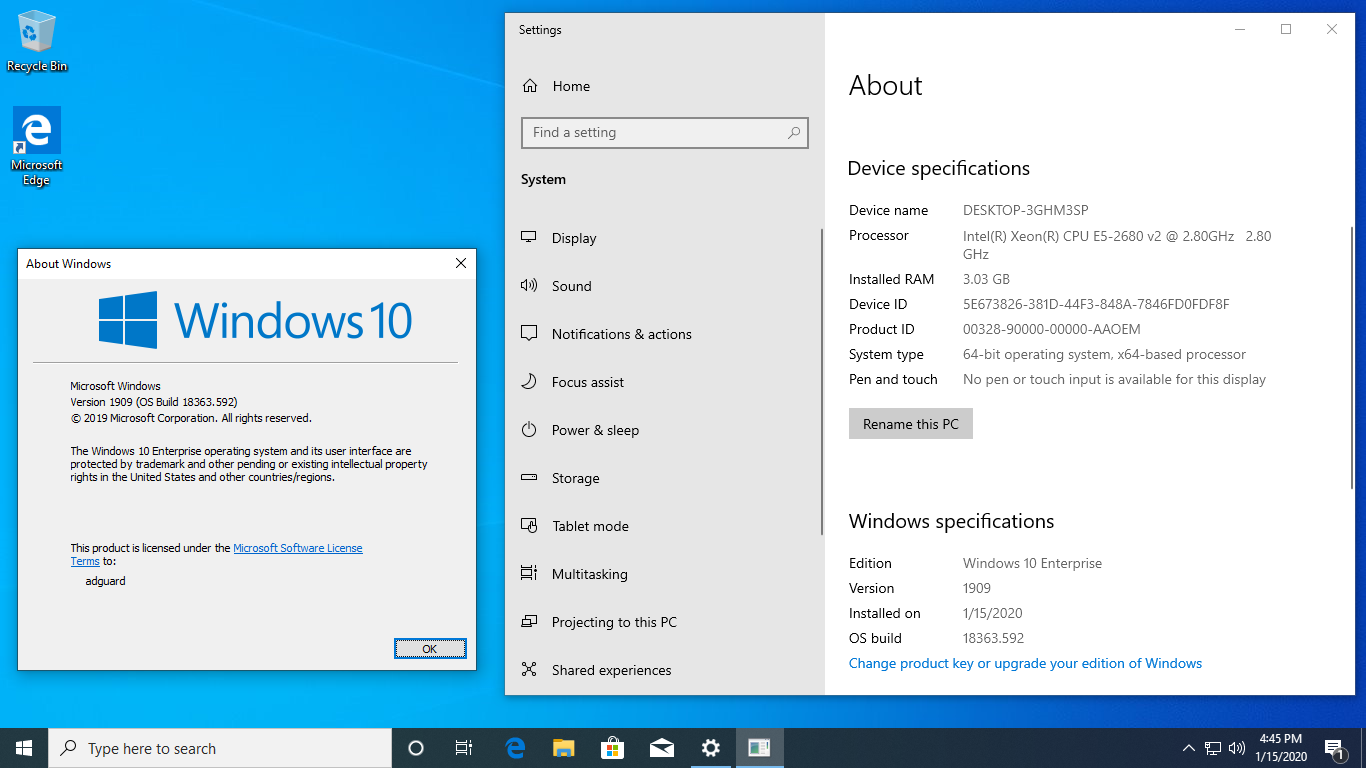Click Version 1909 line in About Windows

154,402
